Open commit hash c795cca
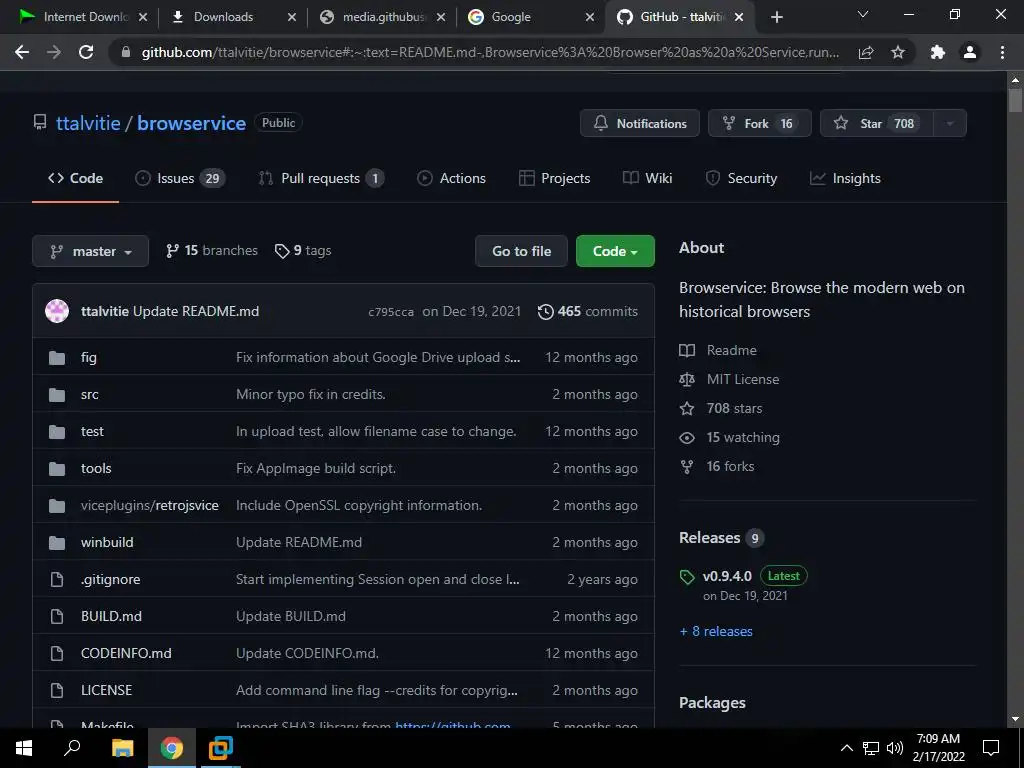1024x768 pixels. (x=391, y=312)
